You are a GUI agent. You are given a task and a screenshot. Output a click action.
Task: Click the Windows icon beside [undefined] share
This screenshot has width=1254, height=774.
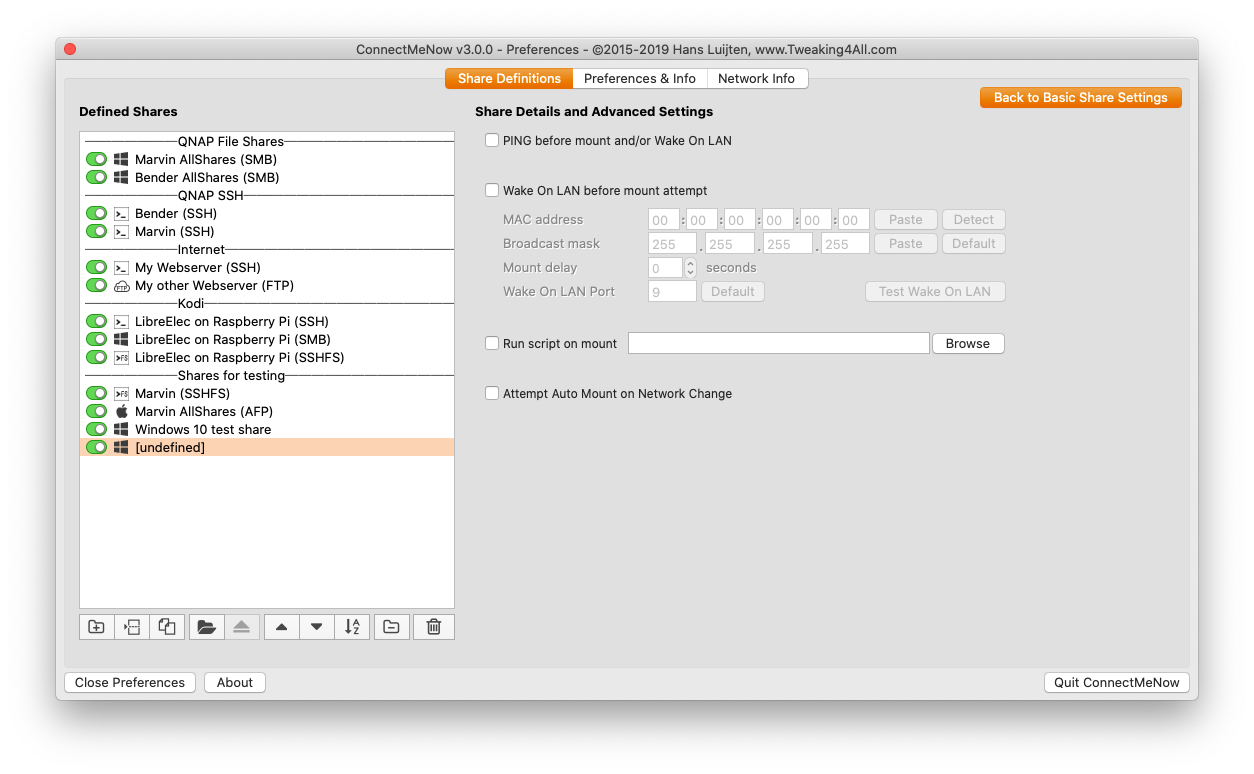(x=121, y=447)
